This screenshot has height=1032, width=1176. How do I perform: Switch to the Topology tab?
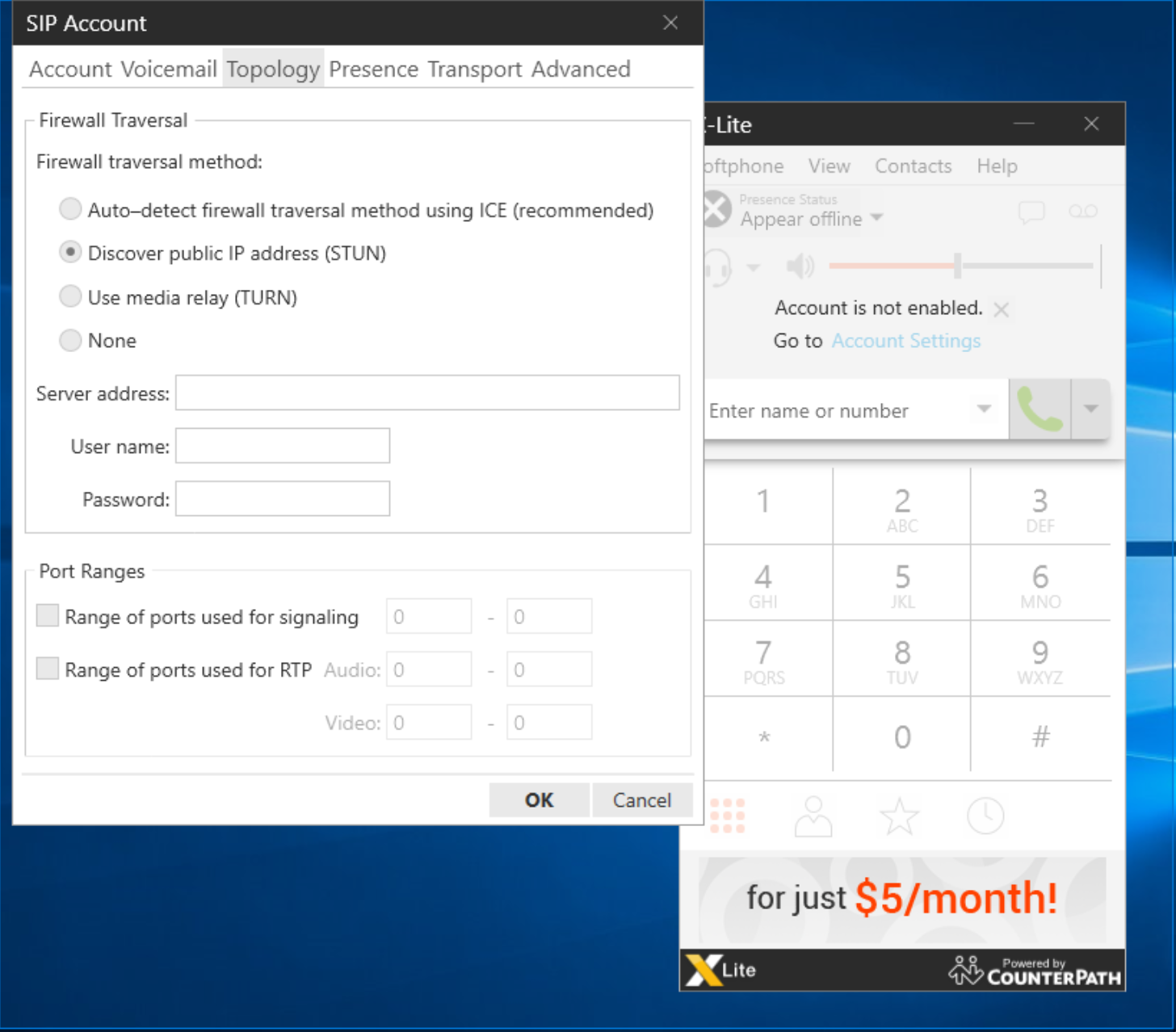click(273, 69)
